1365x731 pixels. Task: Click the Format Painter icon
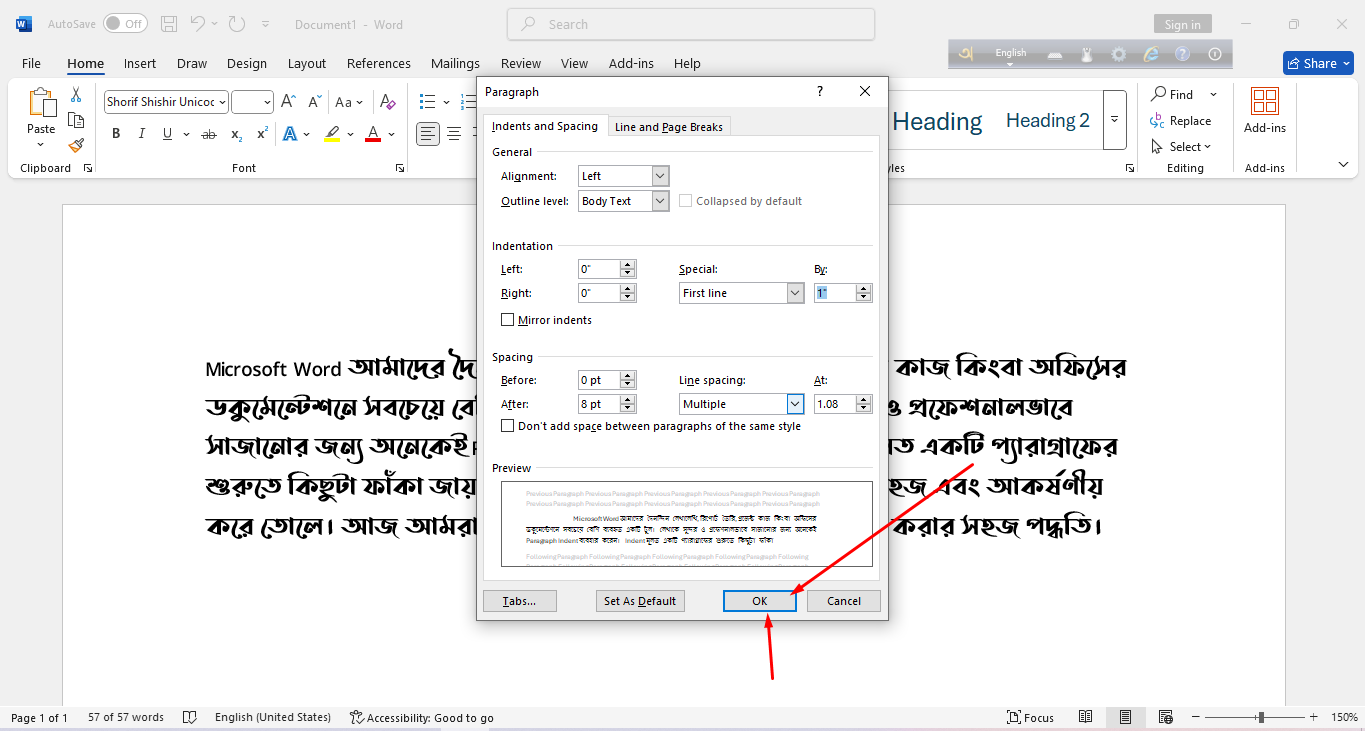76,146
